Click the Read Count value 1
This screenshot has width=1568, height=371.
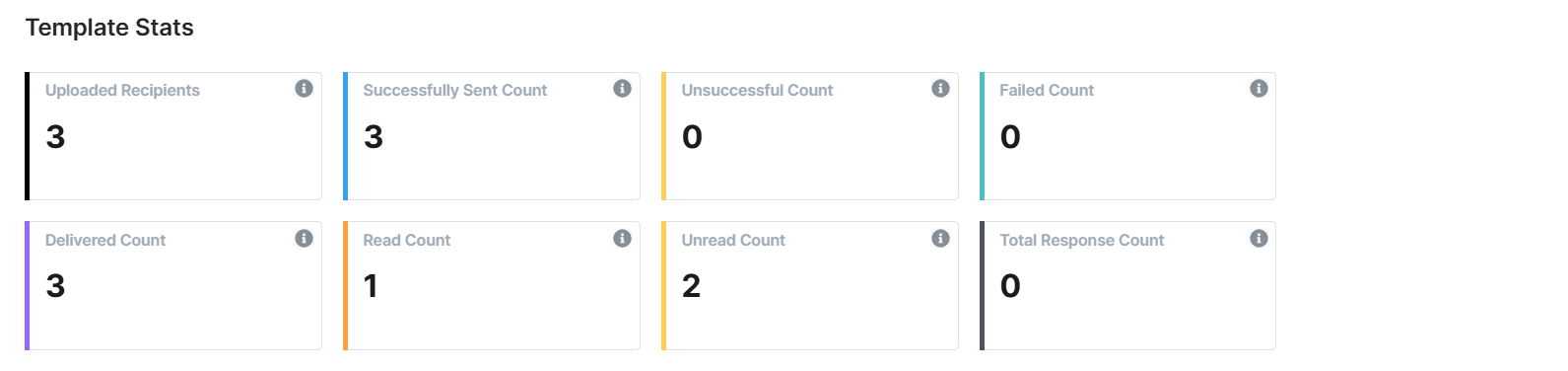[371, 286]
